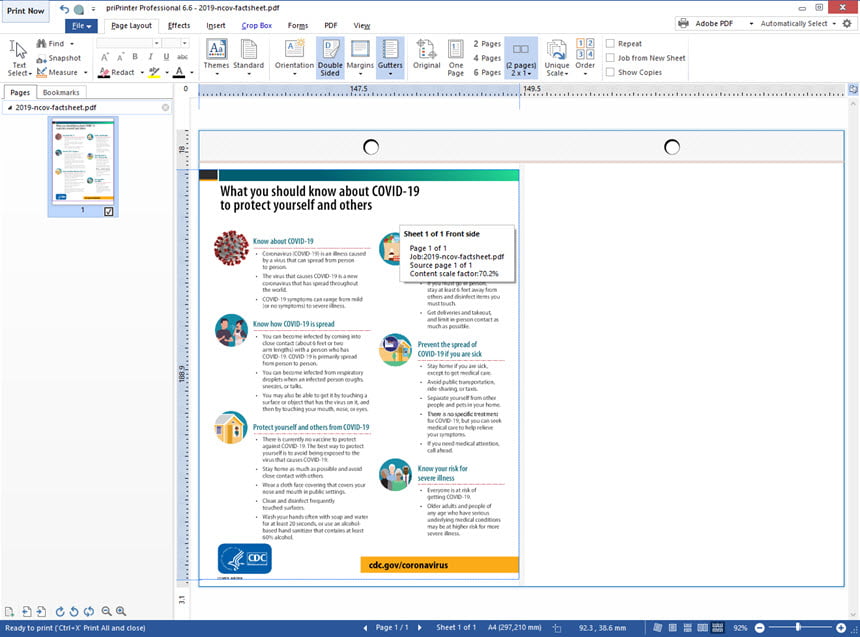Click the printer icon beside Adobe PDF
860x637 pixels.
click(683, 24)
